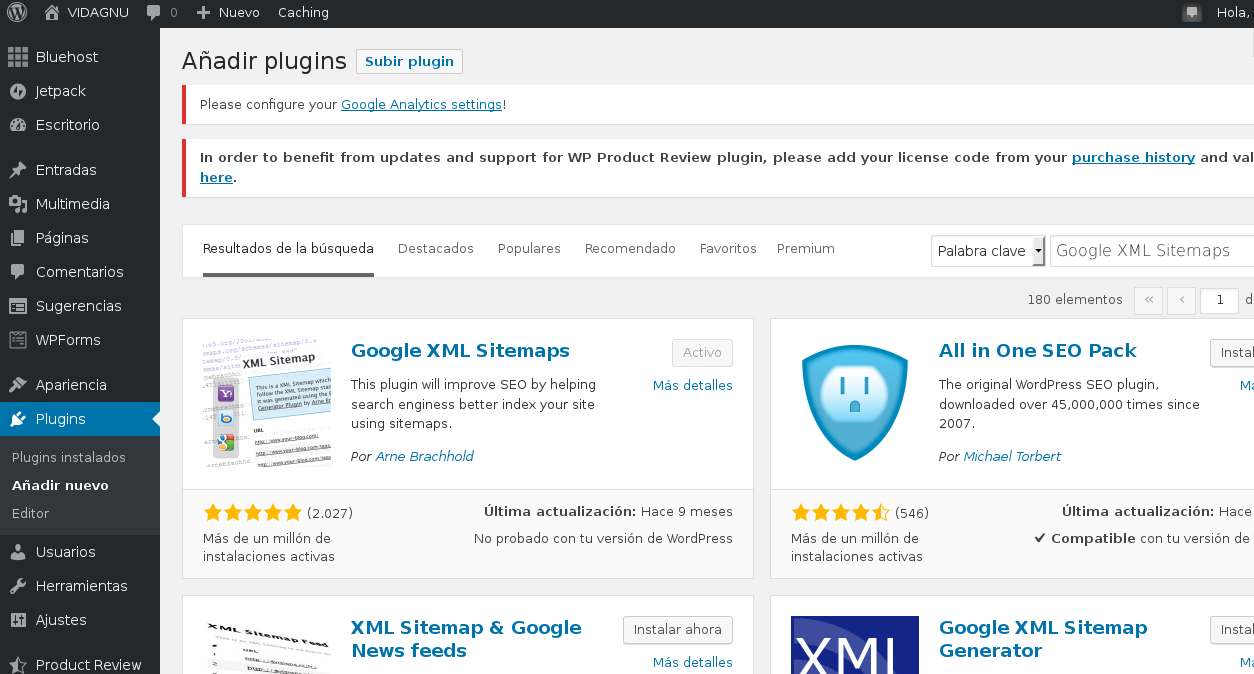Click the Herramientas wrench icon
1254x674 pixels.
coord(18,586)
